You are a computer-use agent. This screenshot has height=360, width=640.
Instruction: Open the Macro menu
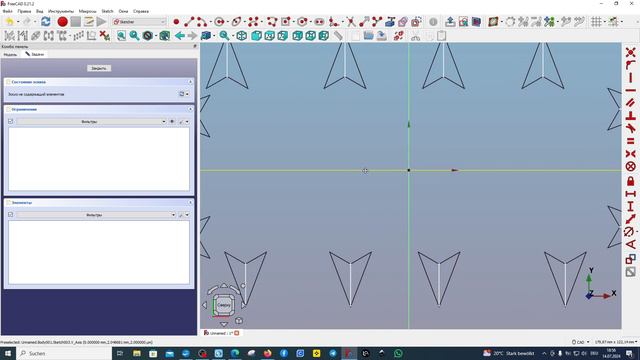[x=87, y=11]
